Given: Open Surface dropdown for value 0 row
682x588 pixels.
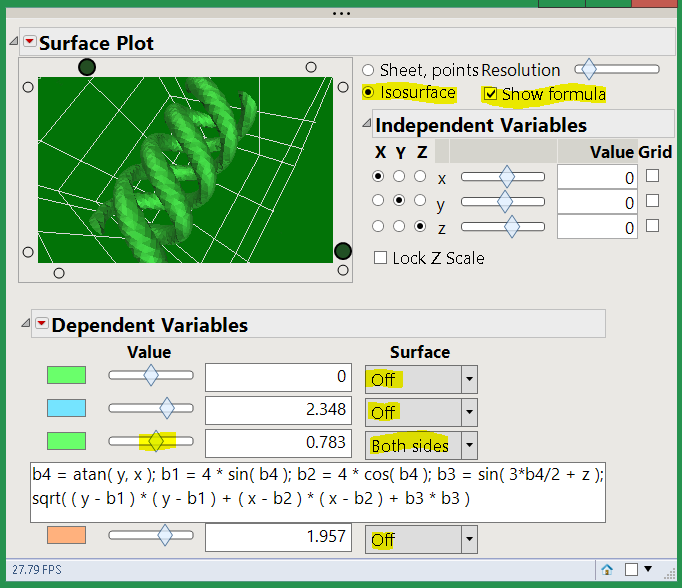Looking at the screenshot, I should [x=421, y=379].
